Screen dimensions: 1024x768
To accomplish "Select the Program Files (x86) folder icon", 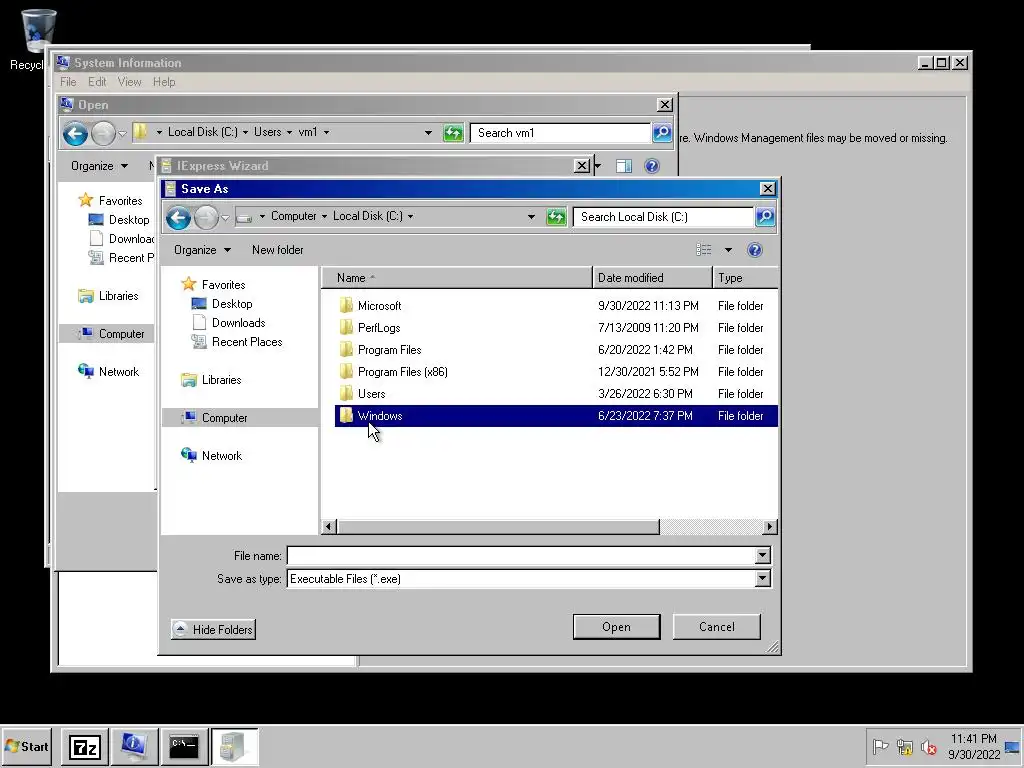I will [x=346, y=372].
